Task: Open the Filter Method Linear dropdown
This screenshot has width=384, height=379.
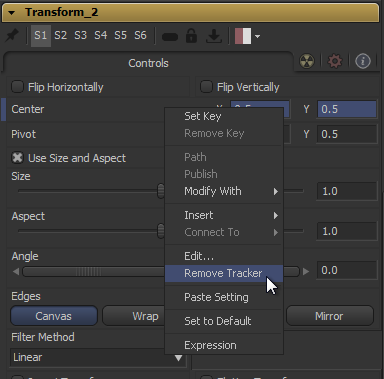Action: pyautogui.click(x=98, y=358)
